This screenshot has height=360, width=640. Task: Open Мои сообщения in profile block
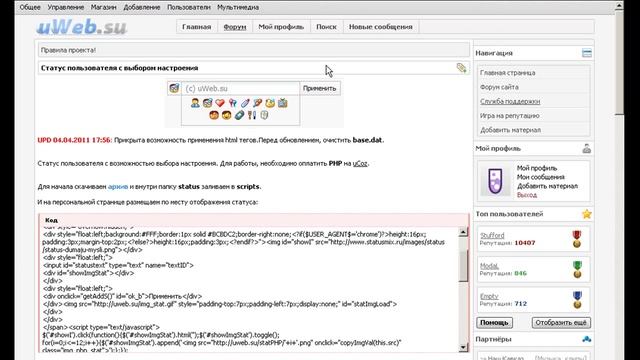pyautogui.click(x=540, y=177)
